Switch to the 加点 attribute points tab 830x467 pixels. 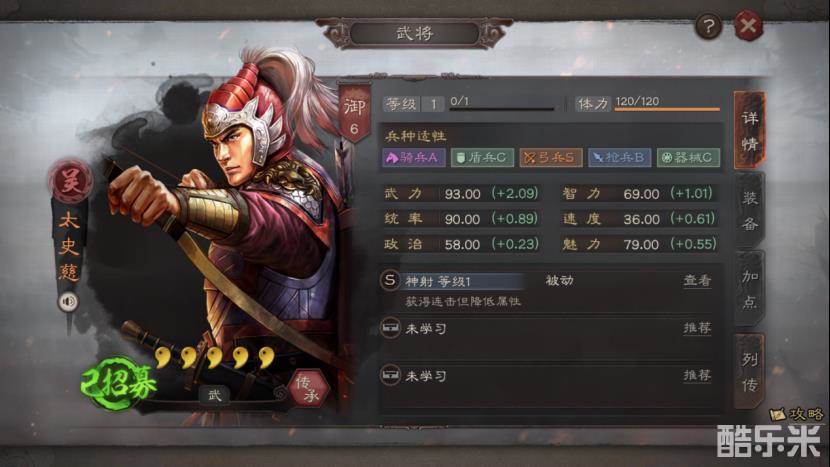tap(750, 289)
